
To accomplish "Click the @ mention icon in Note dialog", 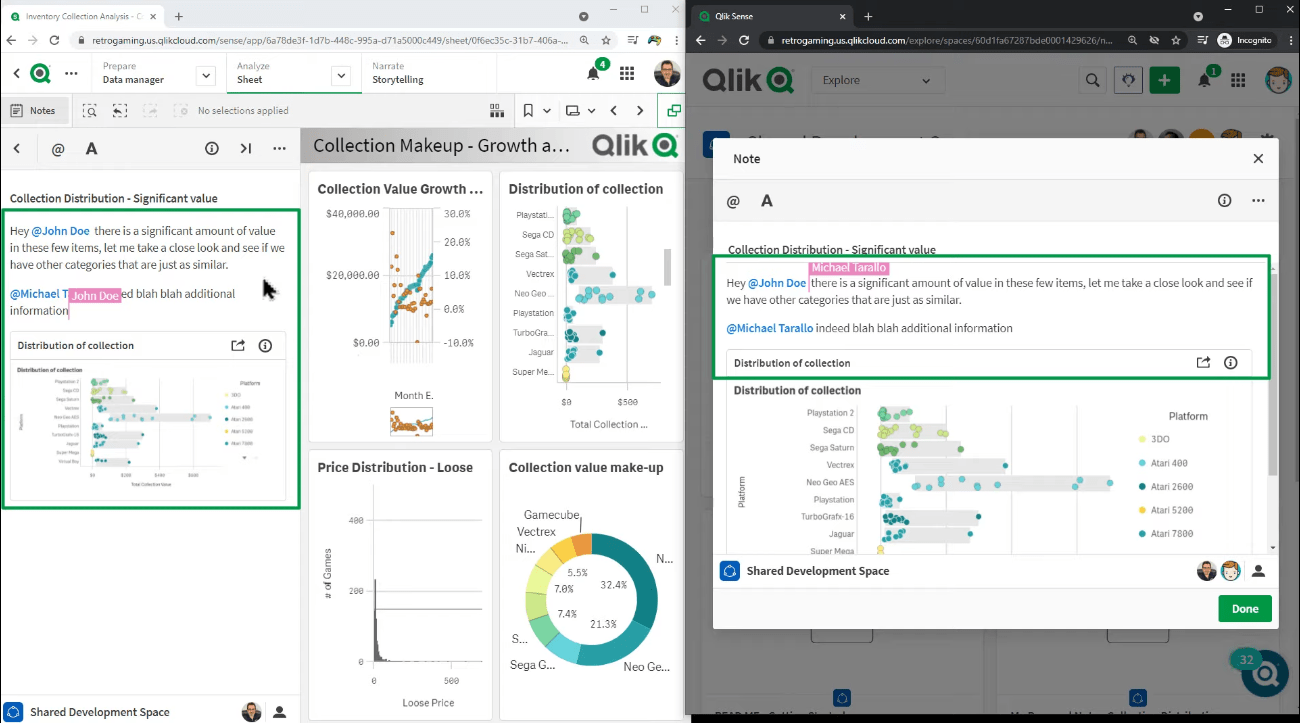I will pos(733,201).
